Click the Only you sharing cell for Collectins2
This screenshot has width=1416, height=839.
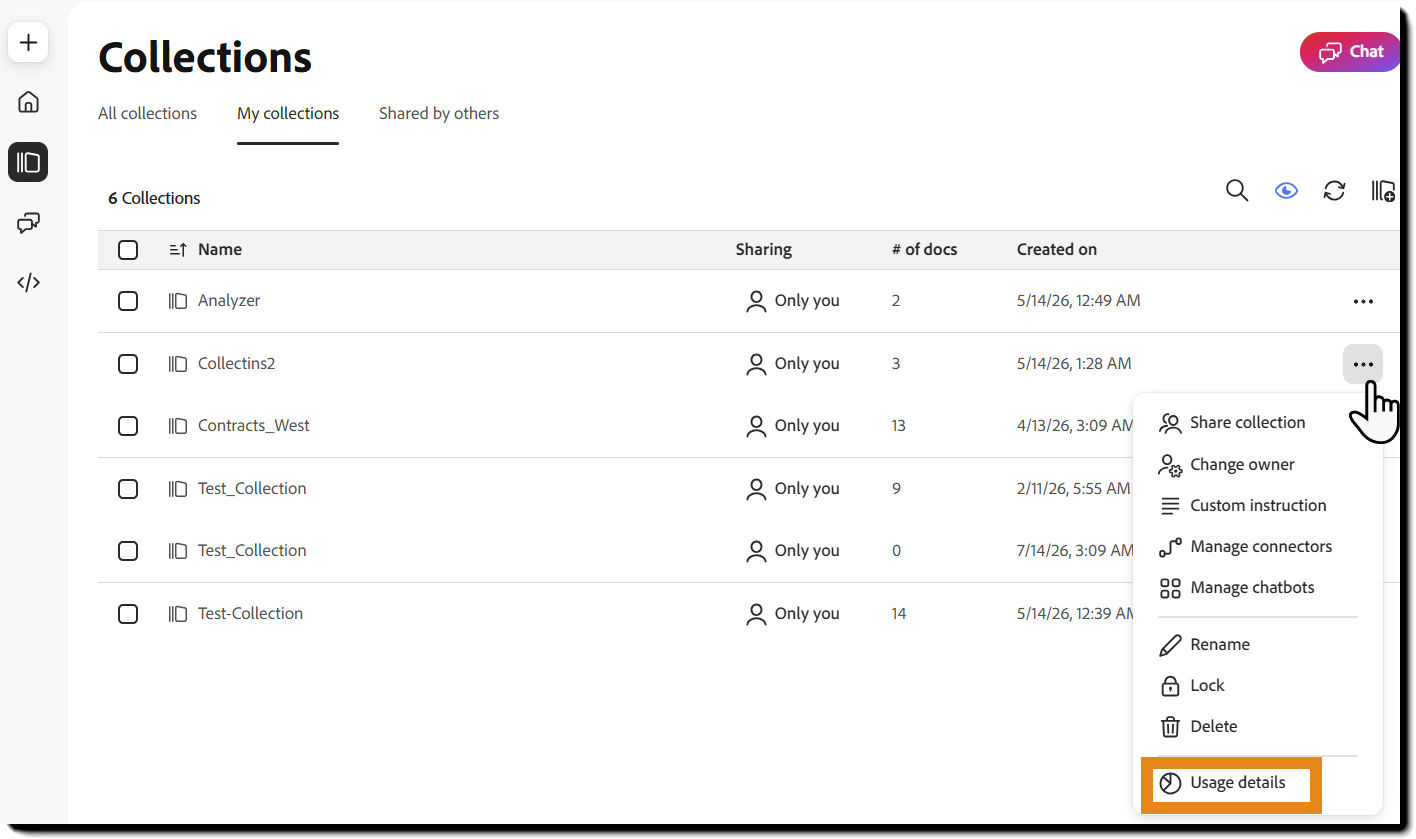[793, 363]
